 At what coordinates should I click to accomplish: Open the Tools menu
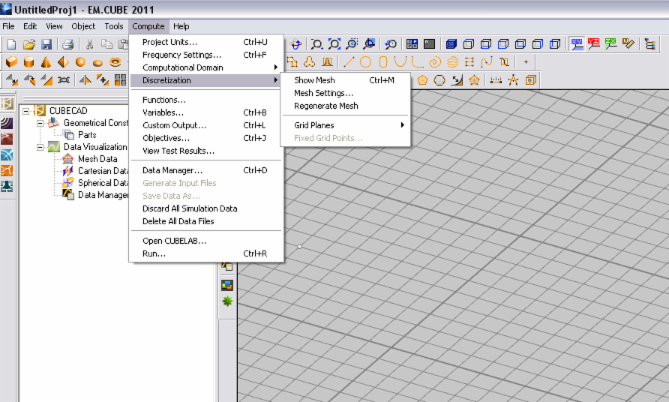coord(114,25)
